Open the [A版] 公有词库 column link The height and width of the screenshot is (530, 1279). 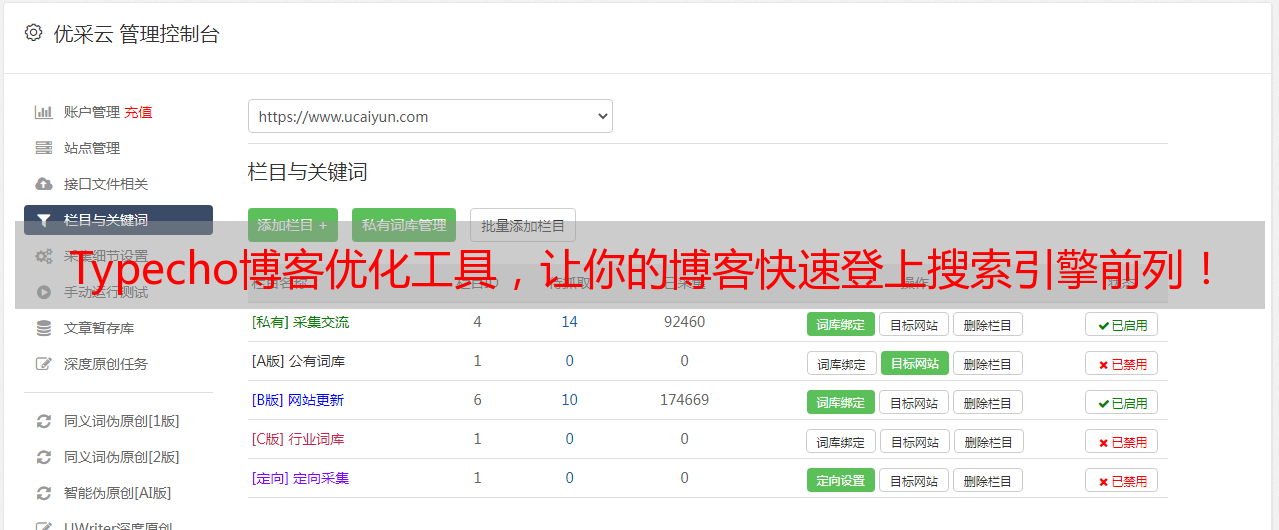click(298, 361)
